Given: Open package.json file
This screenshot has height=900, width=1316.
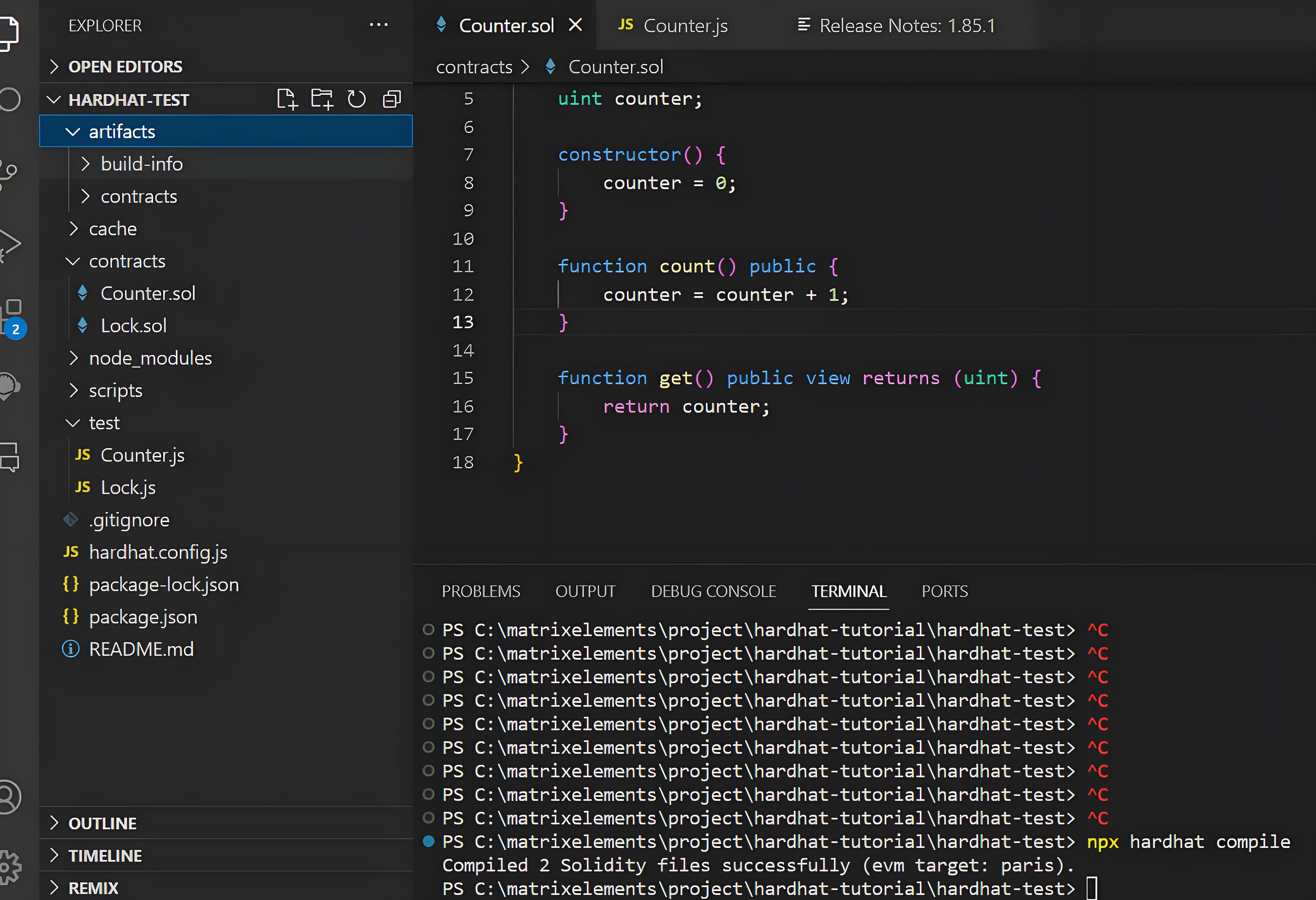Looking at the screenshot, I should pos(226,616).
